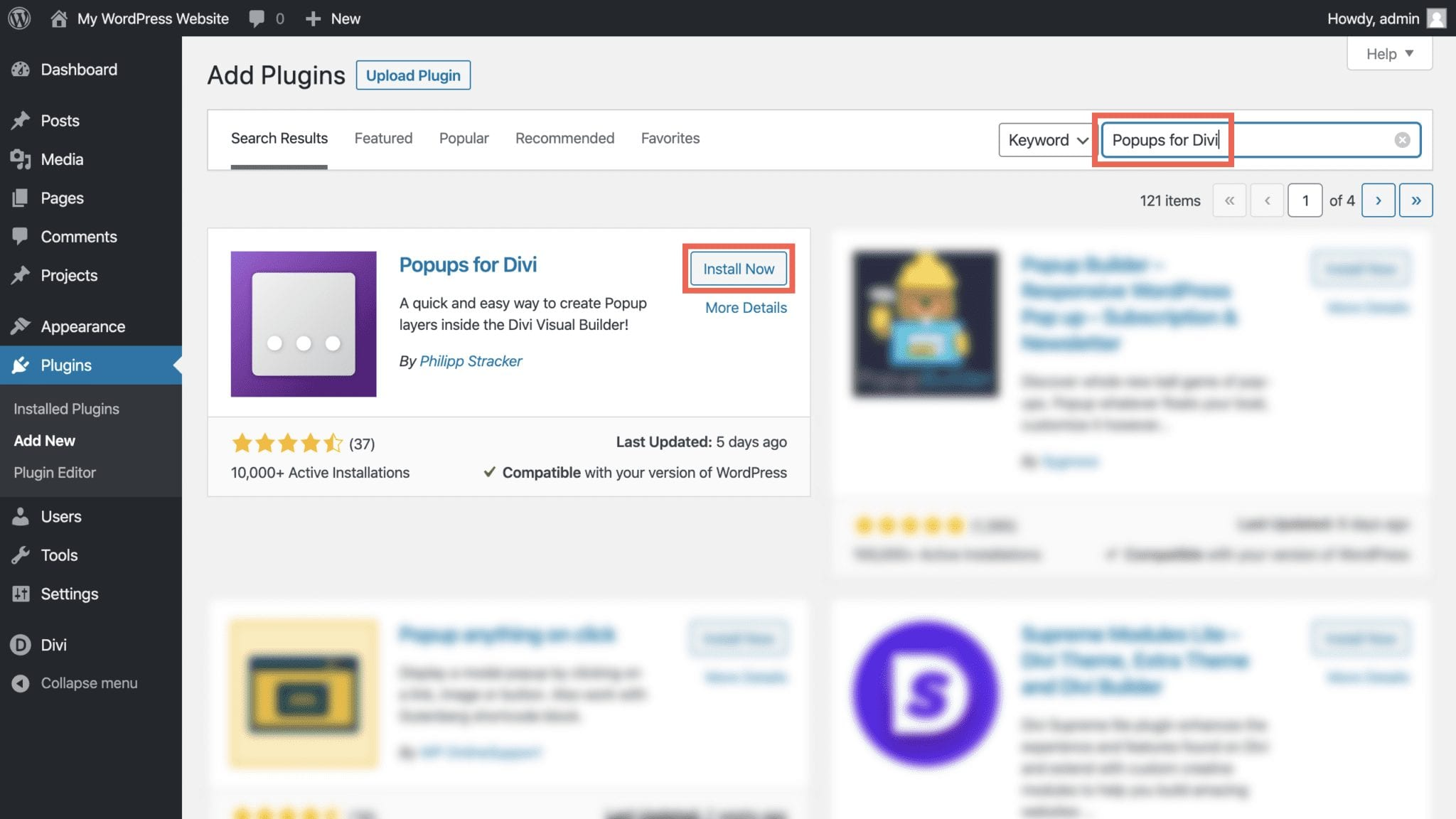Open More Details for Popups for Divi
This screenshot has height=819, width=1456.
coord(746,308)
